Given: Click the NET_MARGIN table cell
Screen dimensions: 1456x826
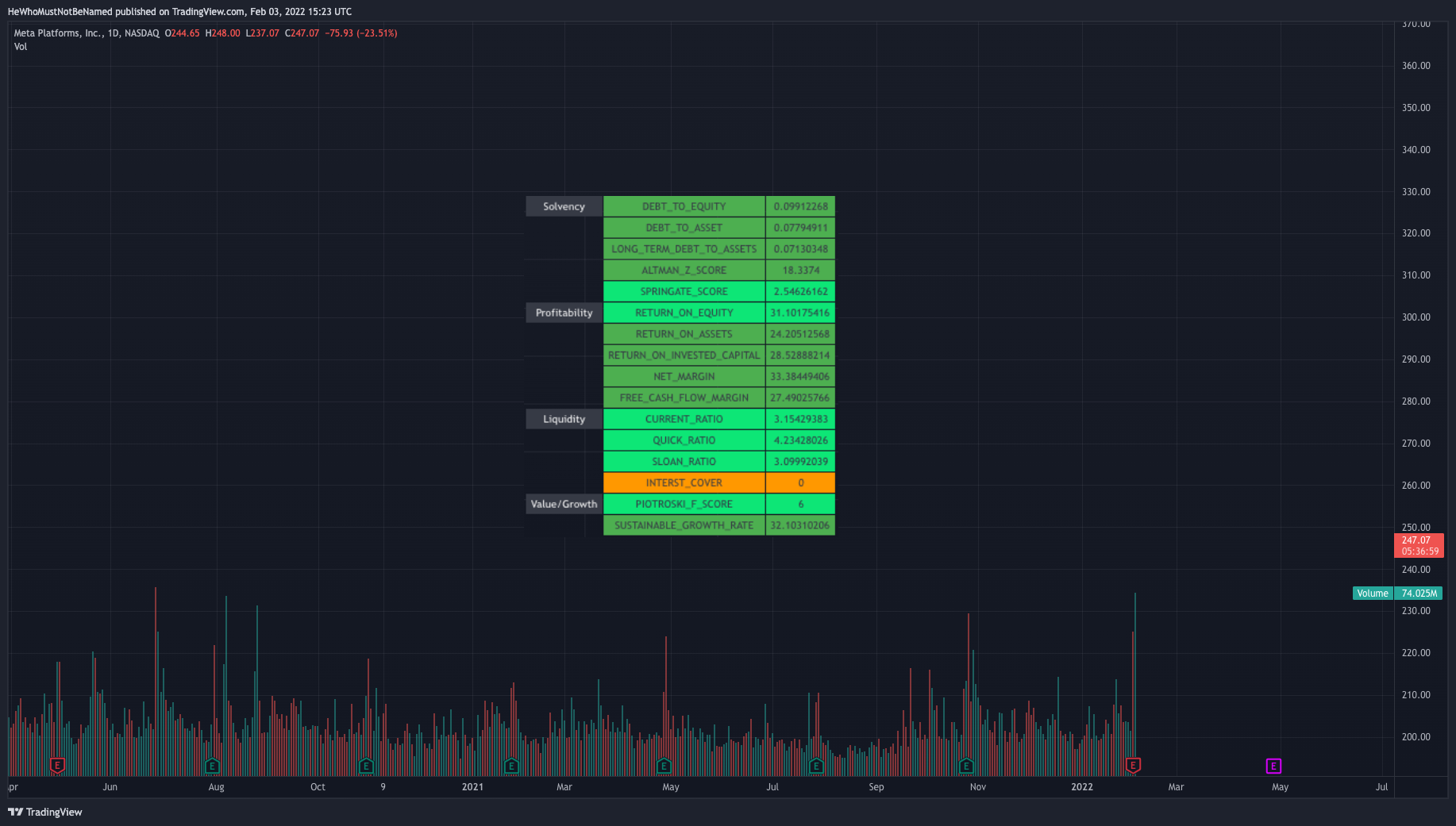Looking at the screenshot, I should pos(684,376).
